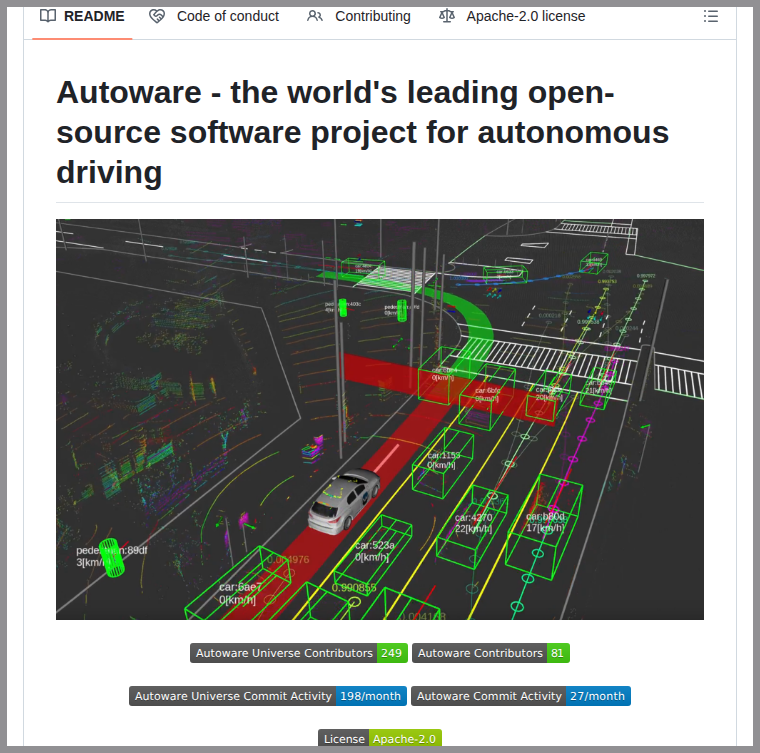Click the people Contributing icon

tap(315, 16)
